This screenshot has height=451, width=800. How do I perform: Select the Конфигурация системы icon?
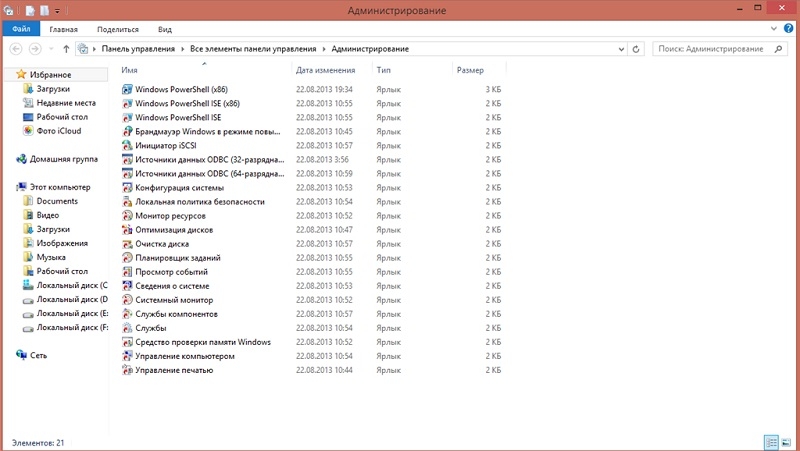(127, 188)
